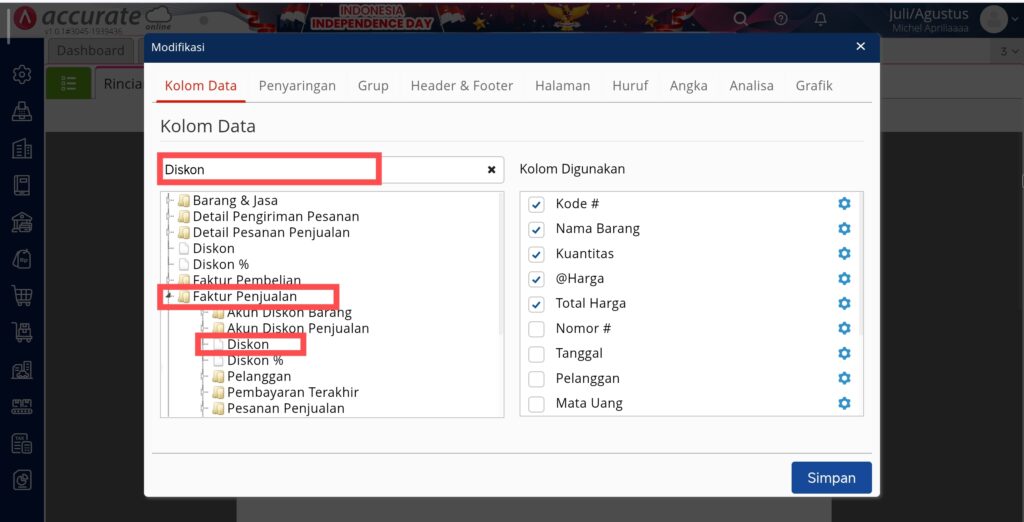Open the settings gear in left sidebar
This screenshot has height=522, width=1024.
click(x=22, y=74)
